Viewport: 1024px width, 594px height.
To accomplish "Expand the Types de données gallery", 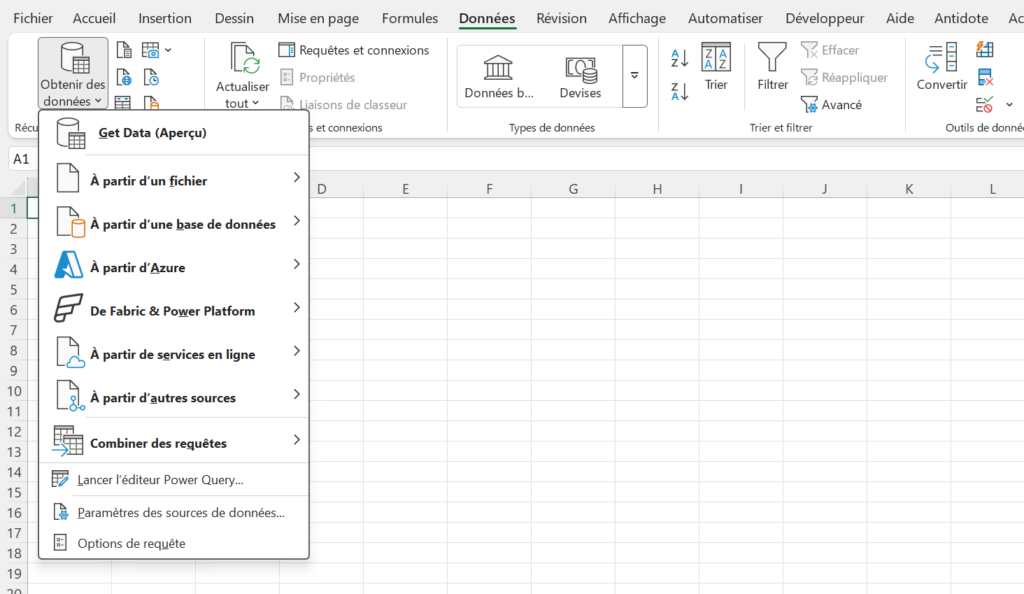I will [634, 76].
